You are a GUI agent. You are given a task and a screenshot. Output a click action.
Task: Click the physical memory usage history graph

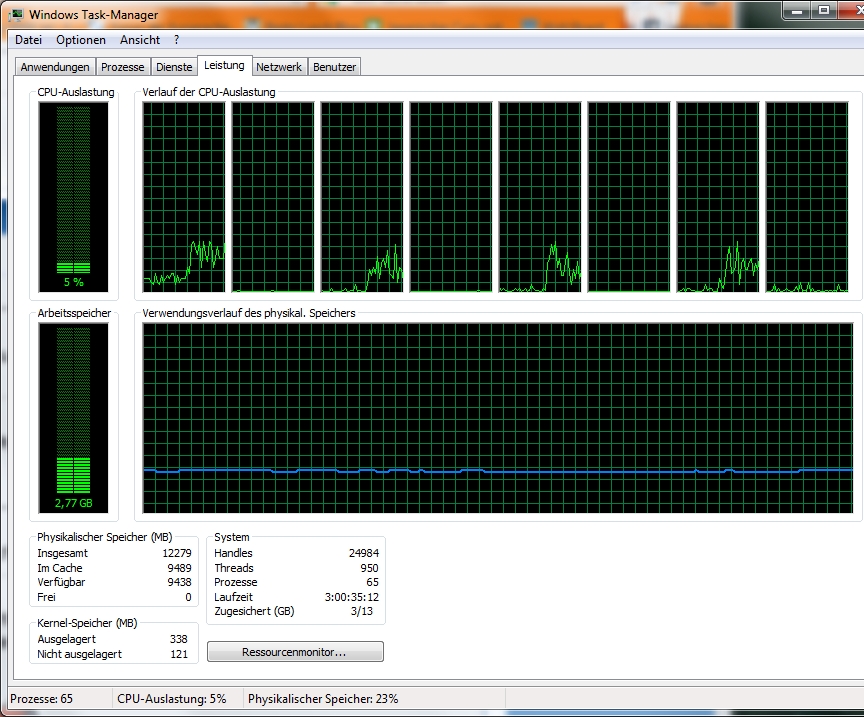498,418
